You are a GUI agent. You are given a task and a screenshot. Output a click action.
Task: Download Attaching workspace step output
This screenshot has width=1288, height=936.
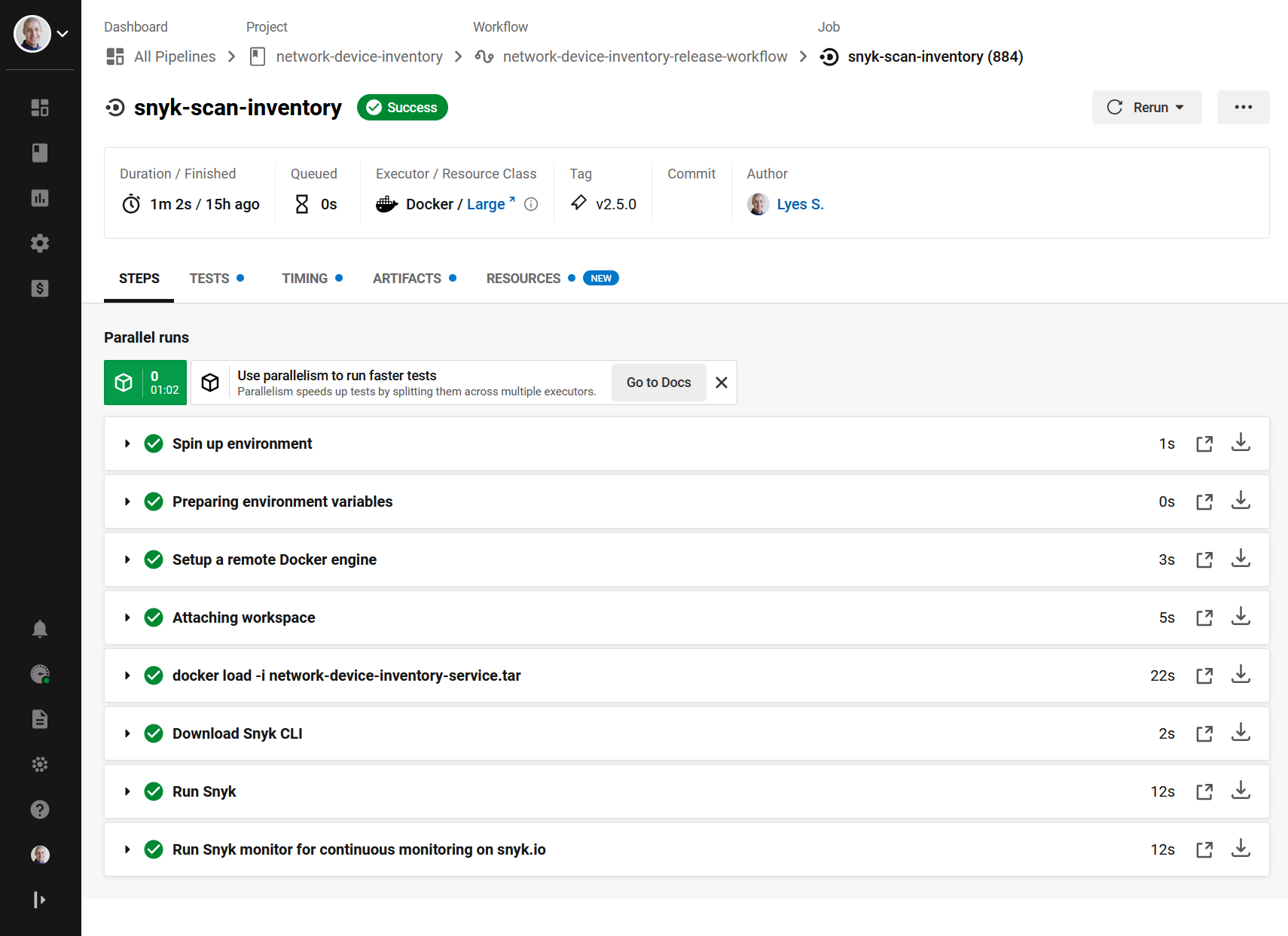pyautogui.click(x=1241, y=617)
